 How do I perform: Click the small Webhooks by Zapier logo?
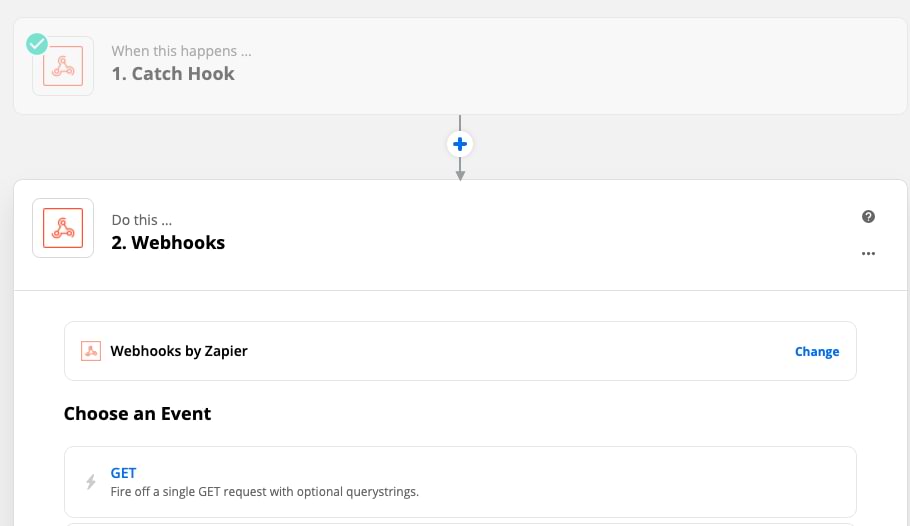[91, 351]
